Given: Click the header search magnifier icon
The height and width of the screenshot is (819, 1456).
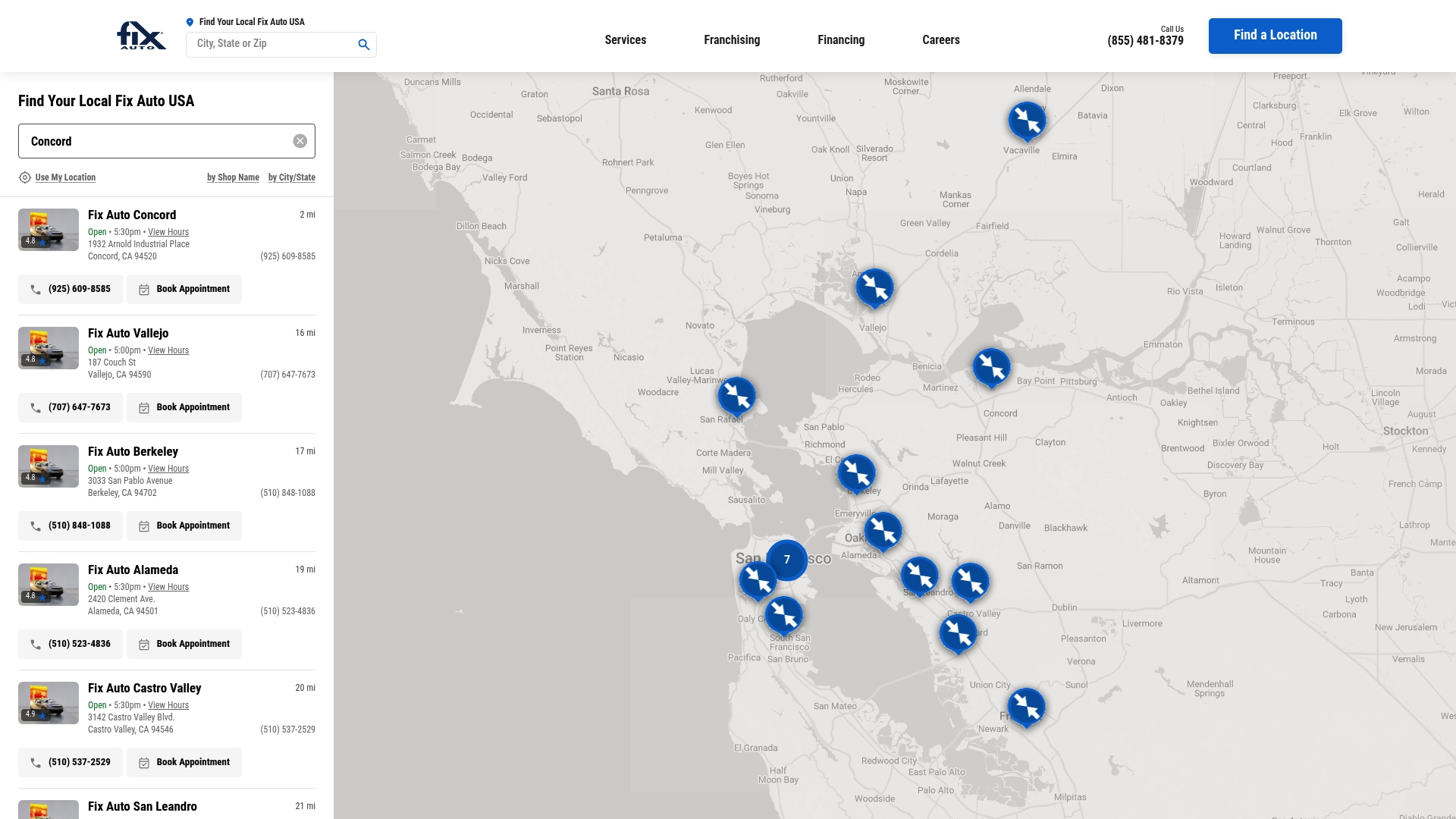Looking at the screenshot, I should [364, 45].
